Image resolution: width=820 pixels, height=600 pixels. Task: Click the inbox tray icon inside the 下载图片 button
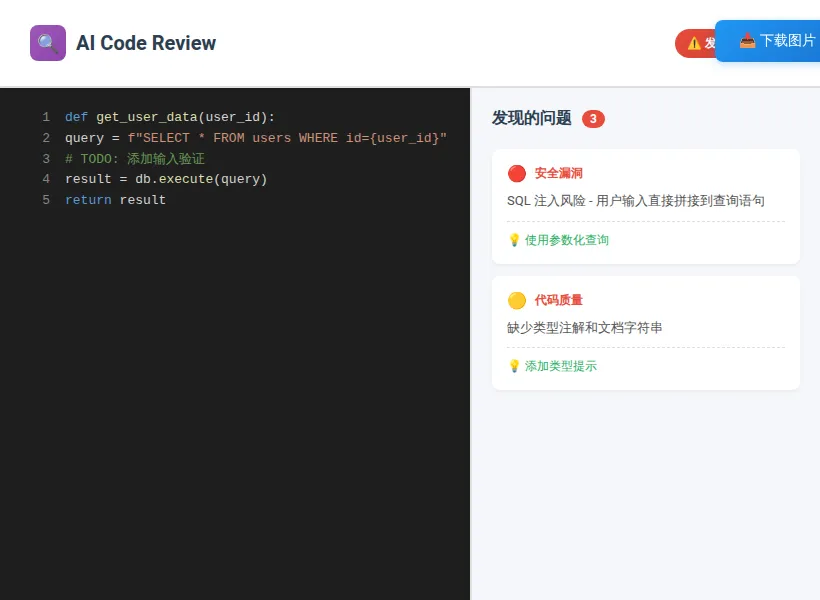tap(745, 41)
